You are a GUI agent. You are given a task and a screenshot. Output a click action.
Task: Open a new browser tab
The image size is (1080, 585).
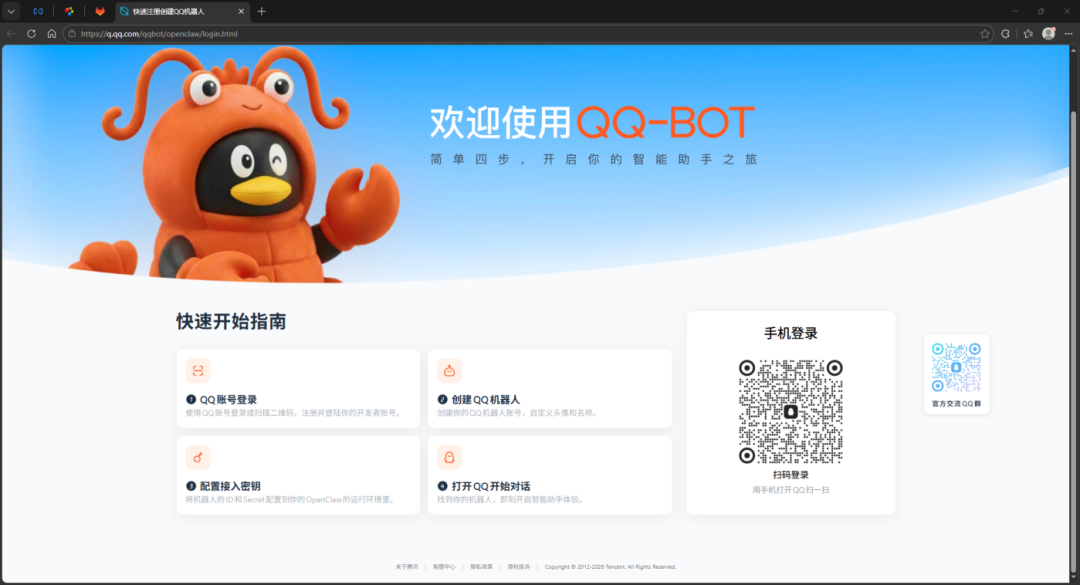(262, 12)
